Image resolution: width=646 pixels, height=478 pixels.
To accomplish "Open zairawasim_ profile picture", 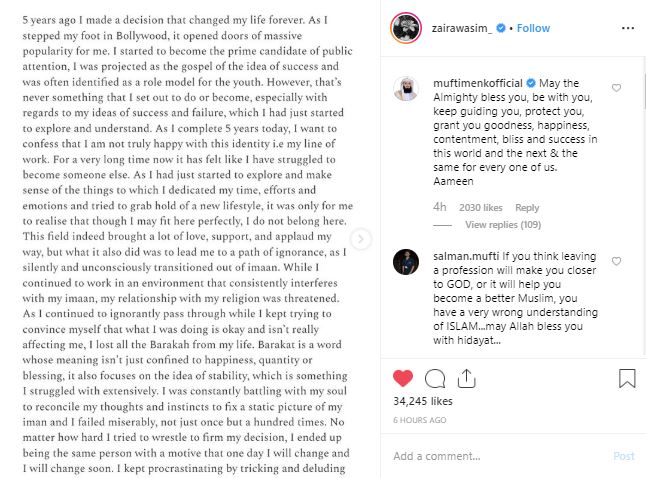I will [x=404, y=28].
